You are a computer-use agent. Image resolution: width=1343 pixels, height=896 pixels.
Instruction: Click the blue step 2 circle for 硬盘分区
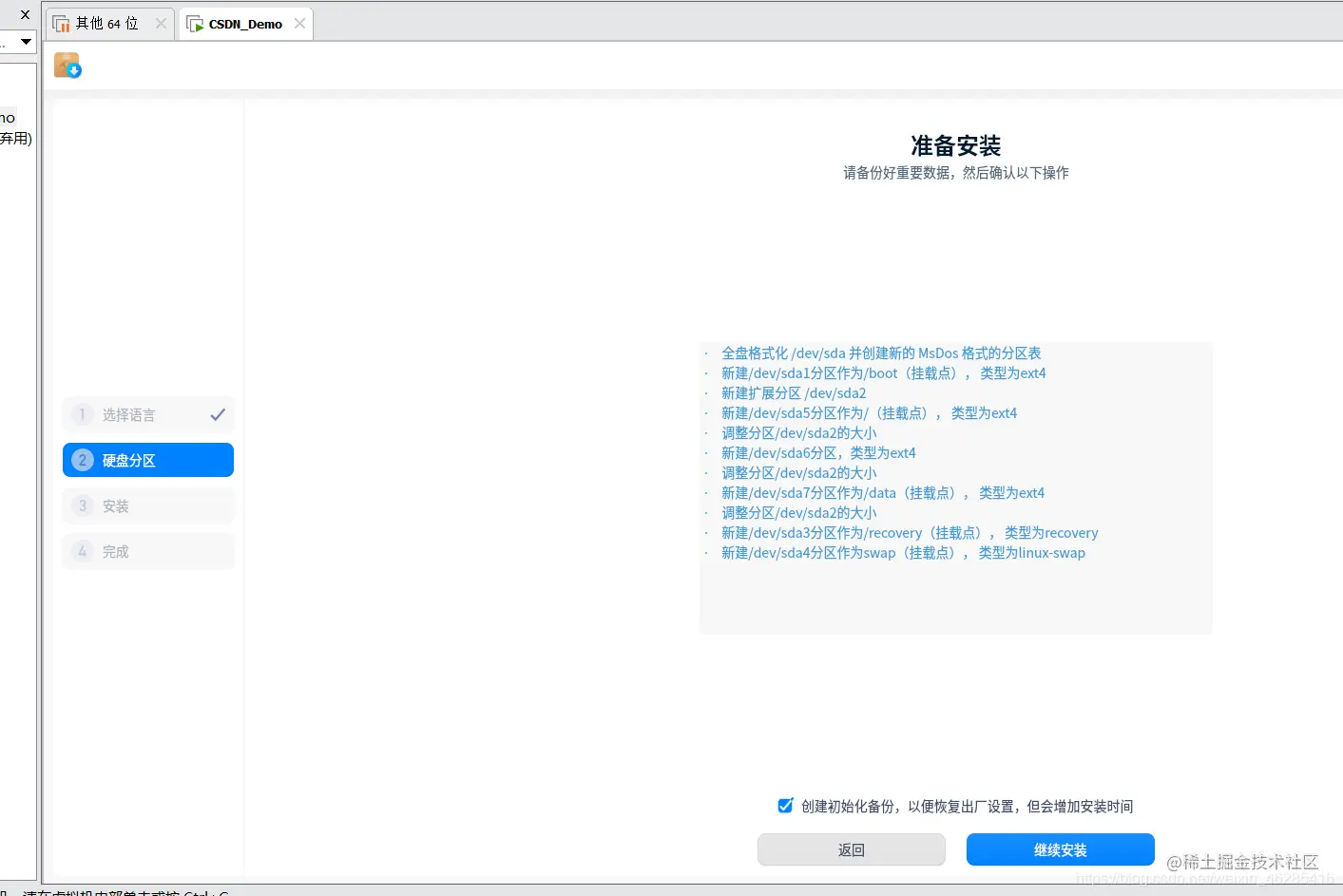point(82,460)
